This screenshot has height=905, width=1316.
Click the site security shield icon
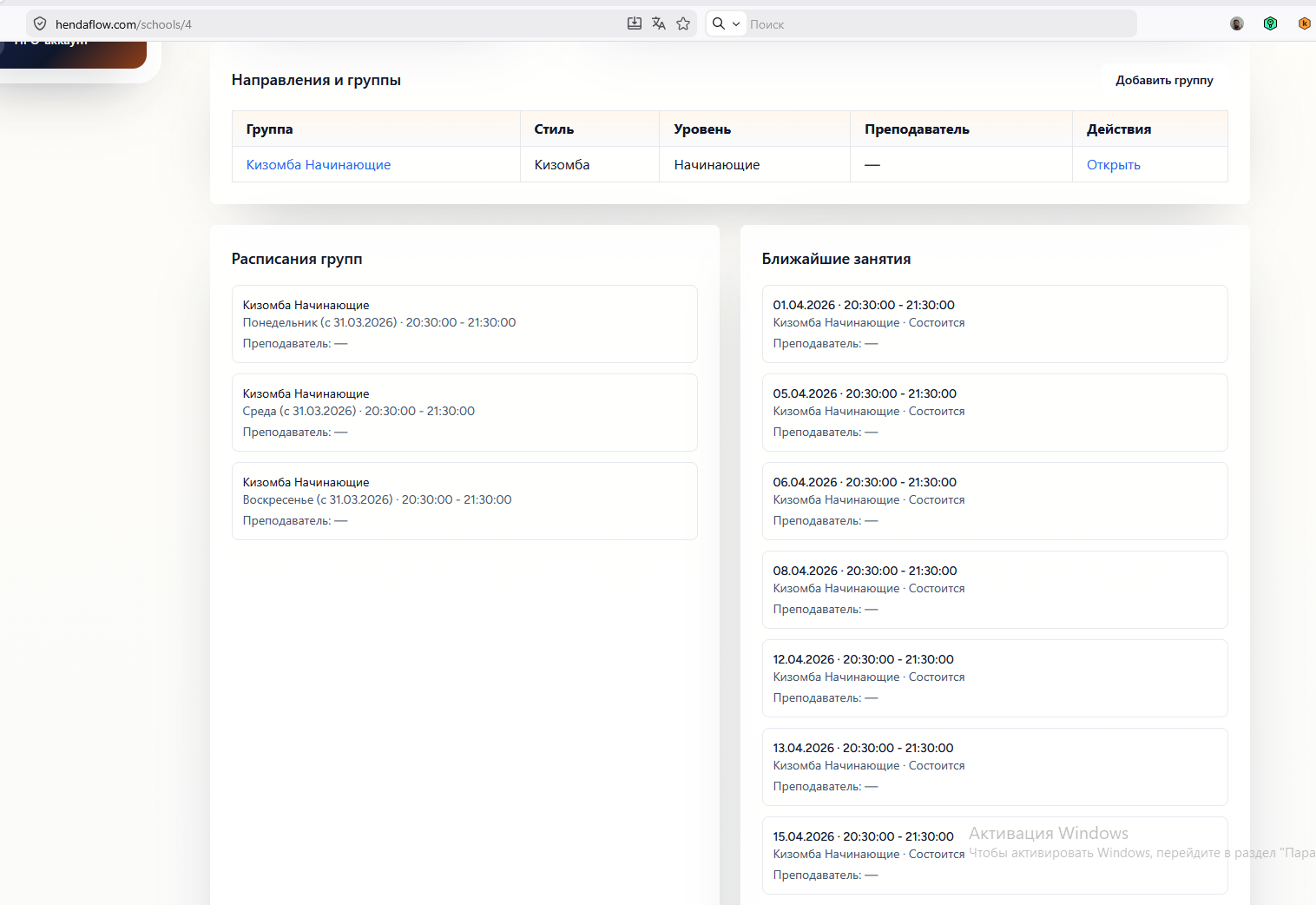(x=40, y=24)
